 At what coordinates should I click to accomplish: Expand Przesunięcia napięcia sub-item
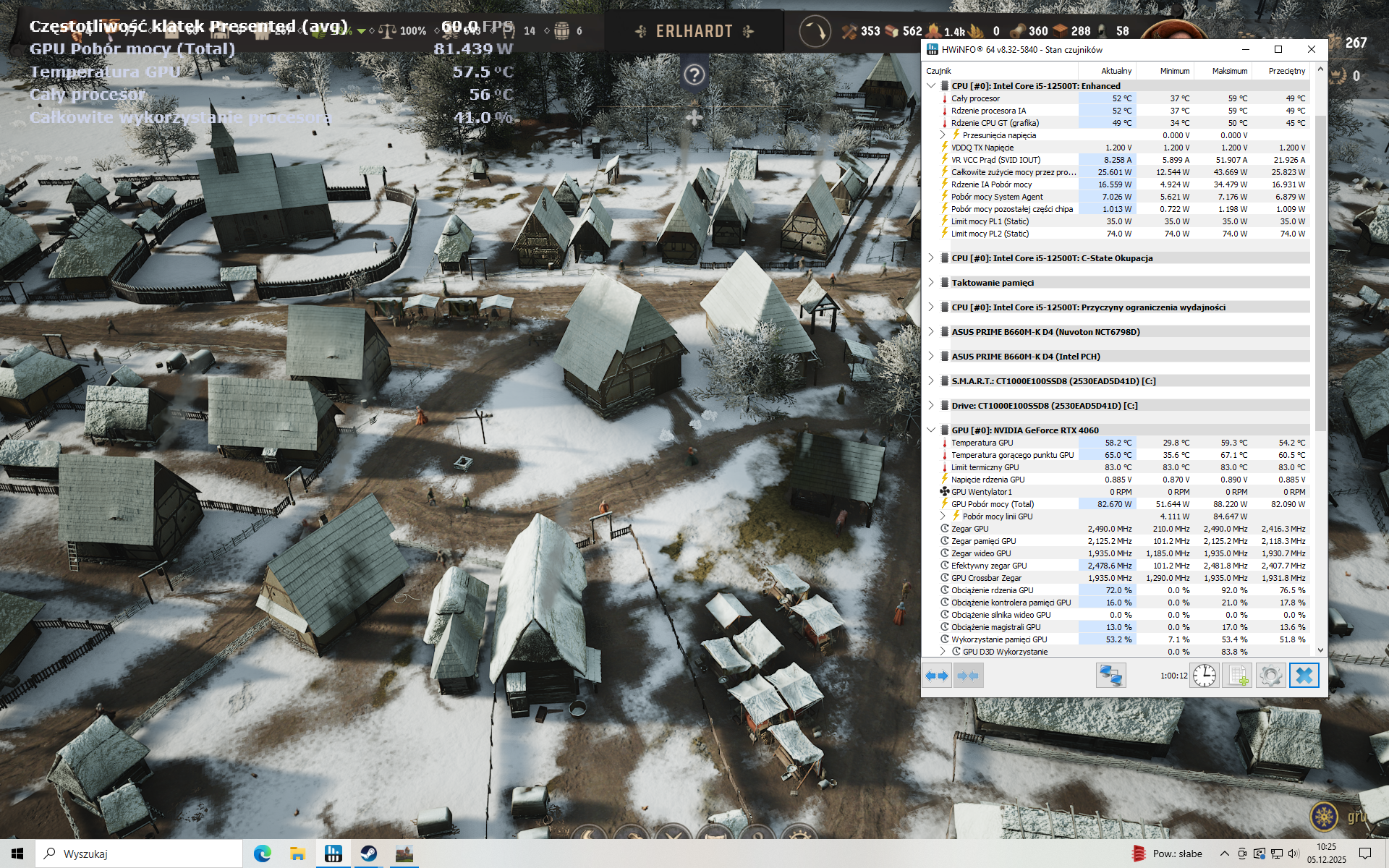(x=943, y=135)
